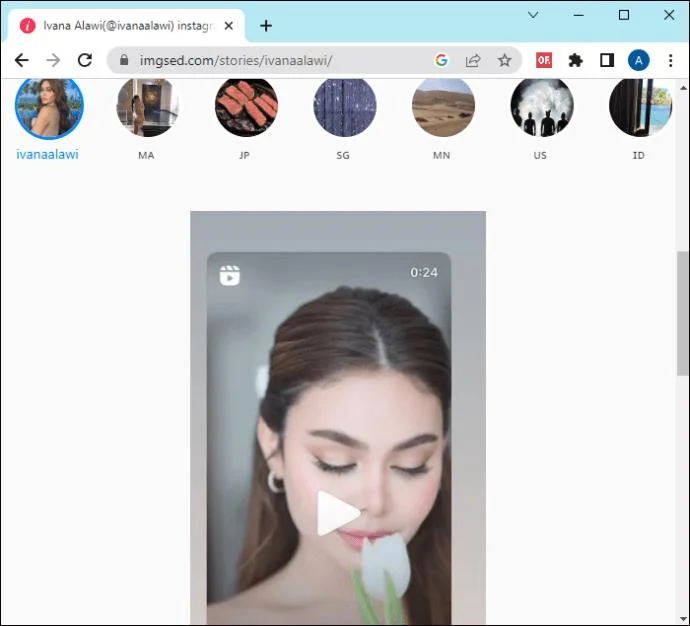Click the scrollbar up arrow

683,88
